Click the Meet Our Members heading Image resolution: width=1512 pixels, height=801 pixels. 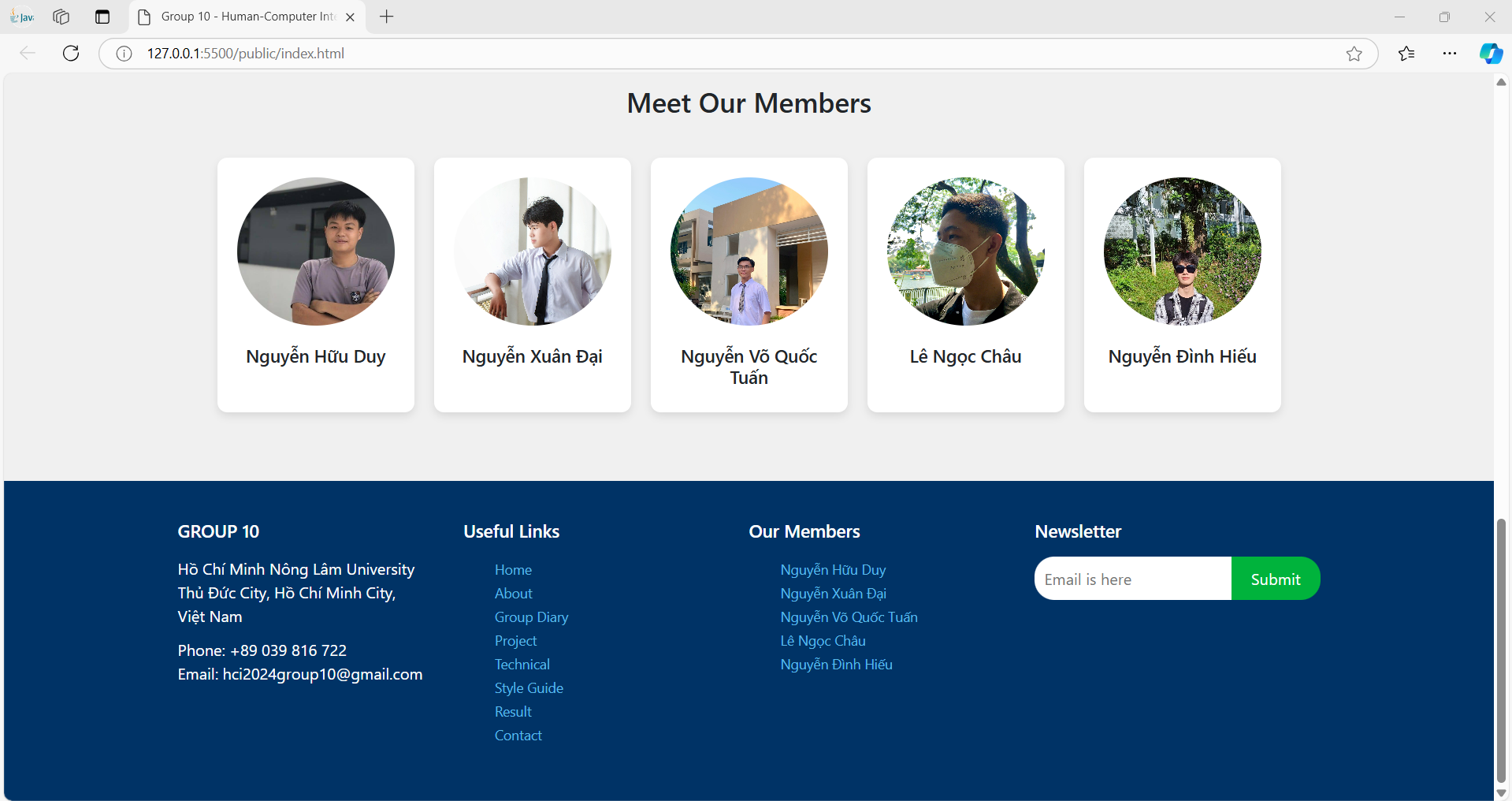coord(749,103)
